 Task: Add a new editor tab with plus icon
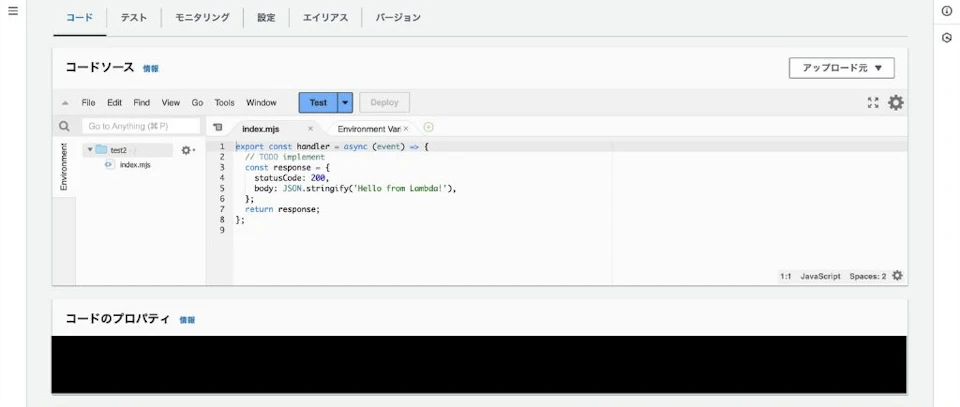click(429, 127)
